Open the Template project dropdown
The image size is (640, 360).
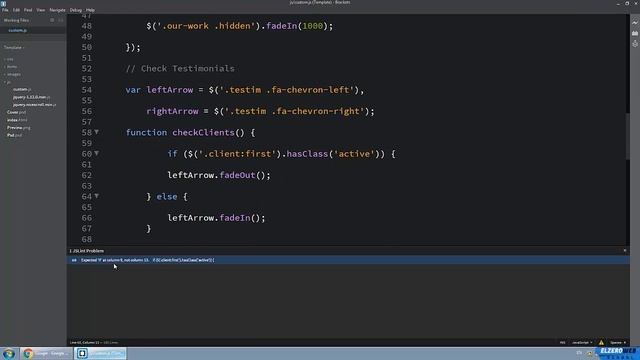(x=14, y=47)
